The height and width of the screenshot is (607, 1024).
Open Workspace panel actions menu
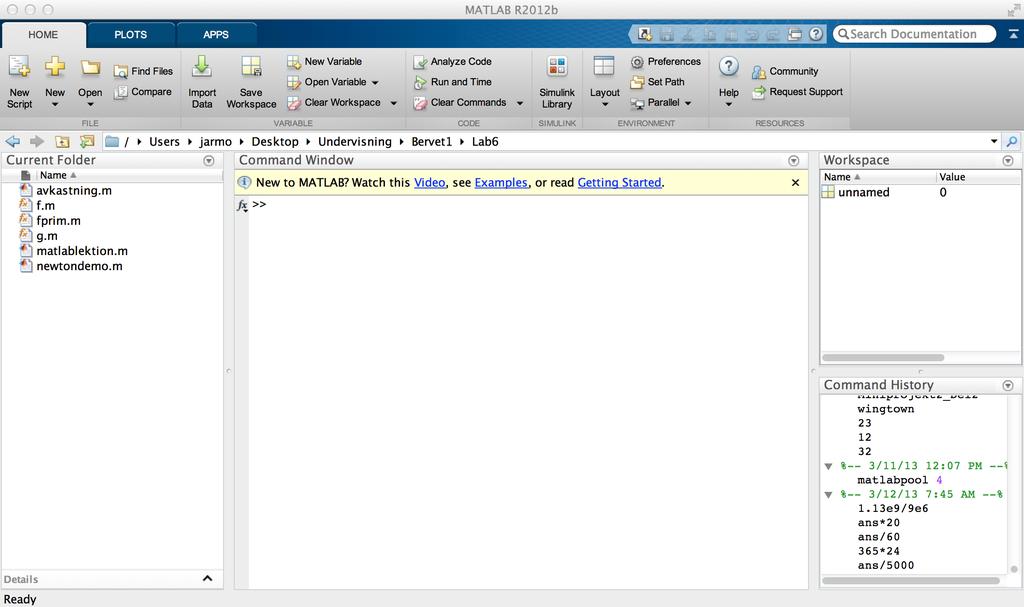pyautogui.click(x=1008, y=161)
